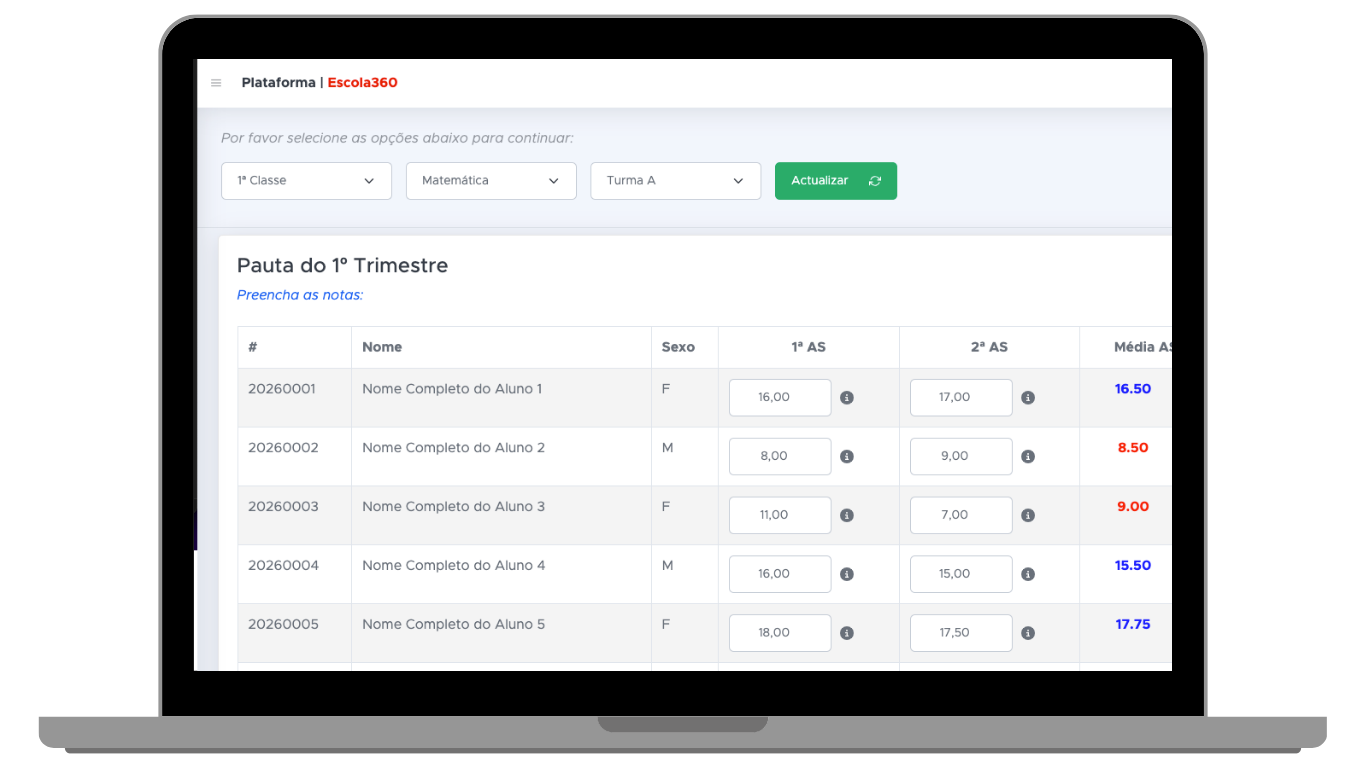Viewport: 1366px width, 768px height.
Task: Click the Plataforma Escola360 logo link
Action: tap(319, 83)
